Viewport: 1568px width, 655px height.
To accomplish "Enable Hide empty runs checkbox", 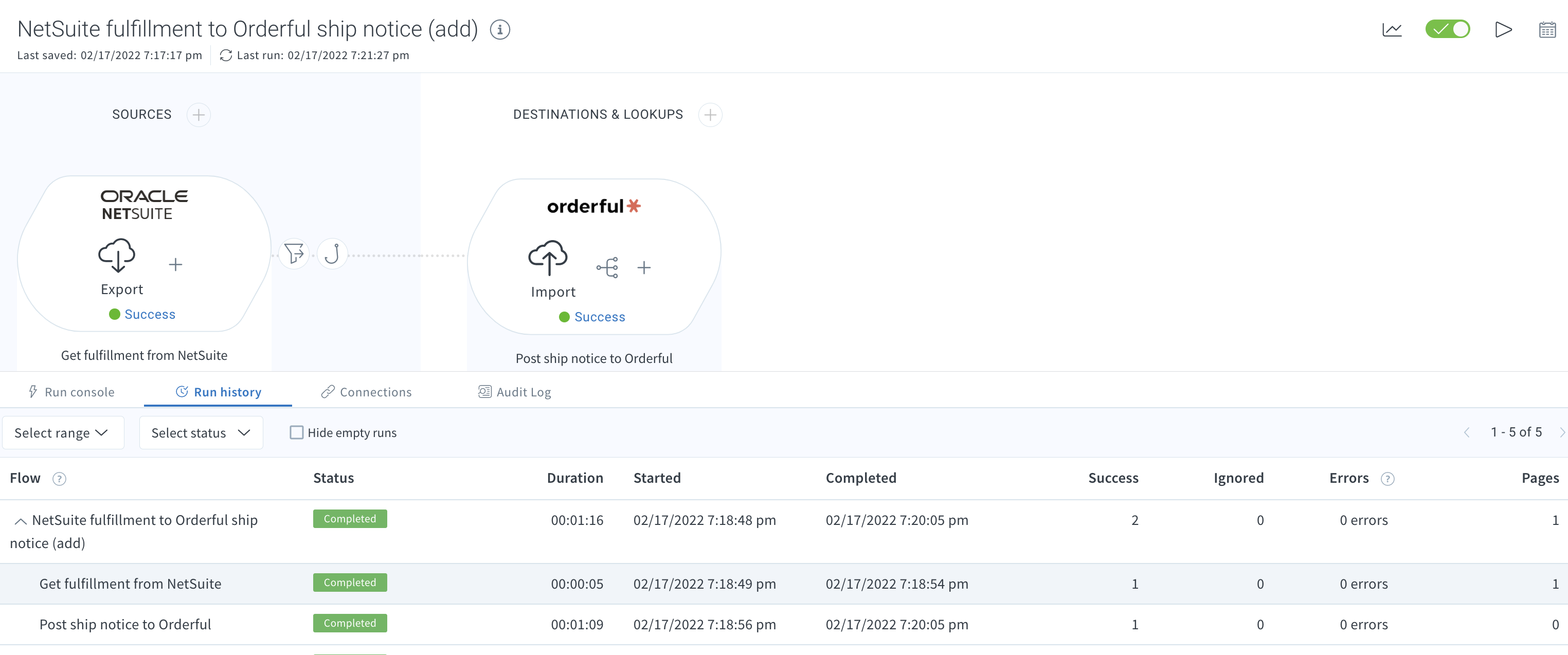I will tap(296, 433).
